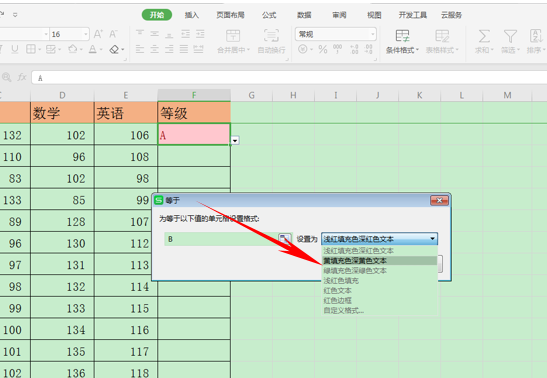
Task: Open the 设置为 format combo box
Action: (379, 239)
